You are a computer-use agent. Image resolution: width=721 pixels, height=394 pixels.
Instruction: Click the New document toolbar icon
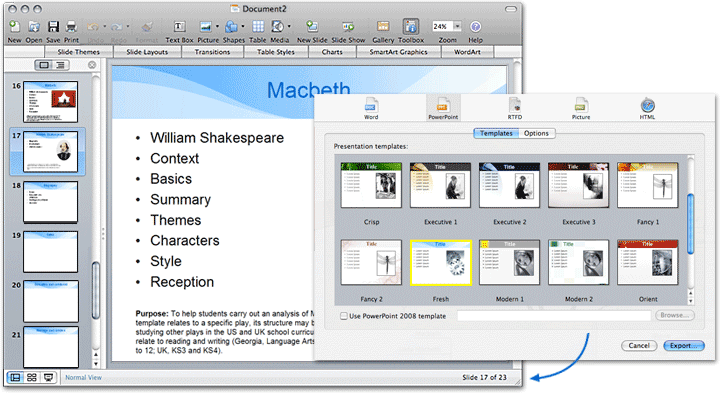(14, 27)
